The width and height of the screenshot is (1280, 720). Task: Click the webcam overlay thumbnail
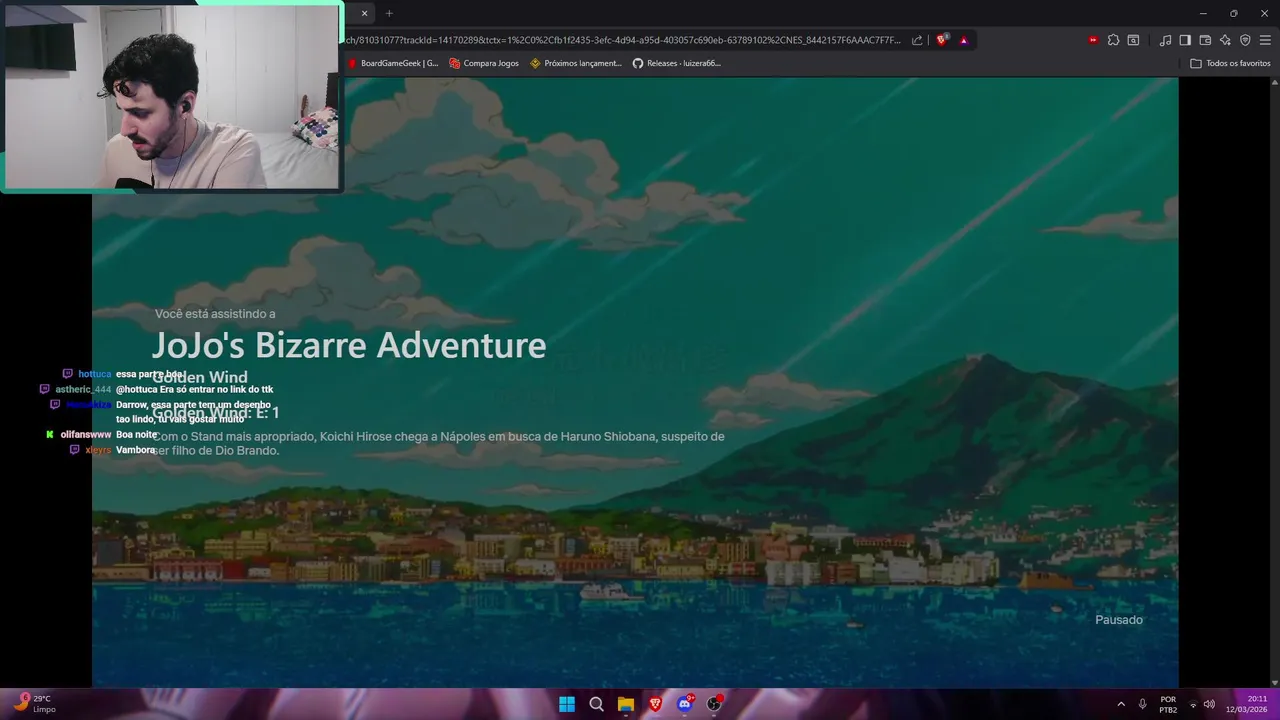[x=172, y=97]
